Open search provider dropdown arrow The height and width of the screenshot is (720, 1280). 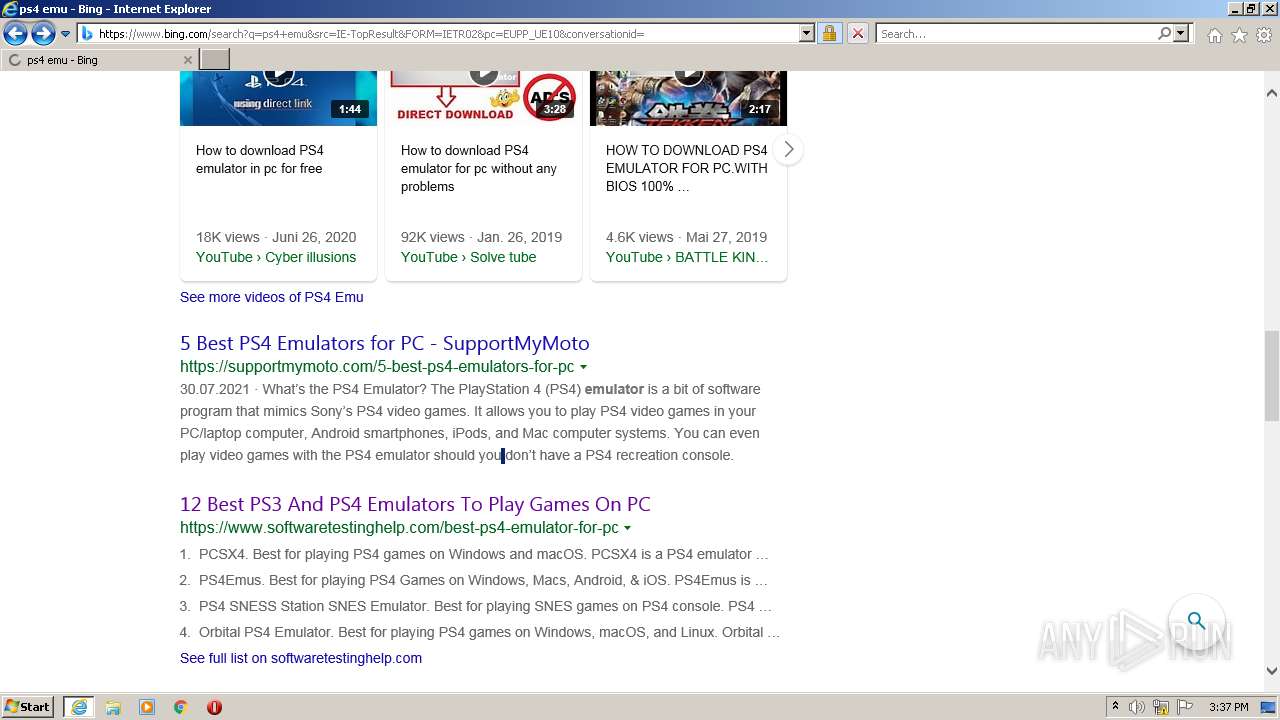tap(1181, 34)
